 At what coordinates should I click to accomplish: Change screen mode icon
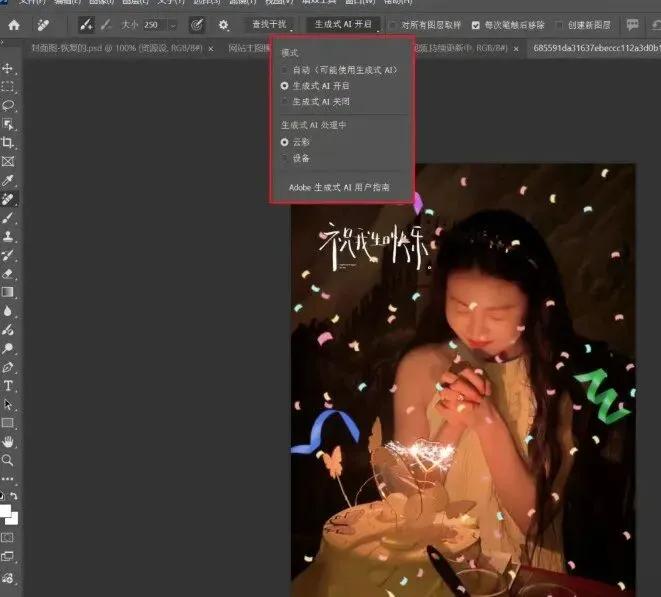click(8, 557)
